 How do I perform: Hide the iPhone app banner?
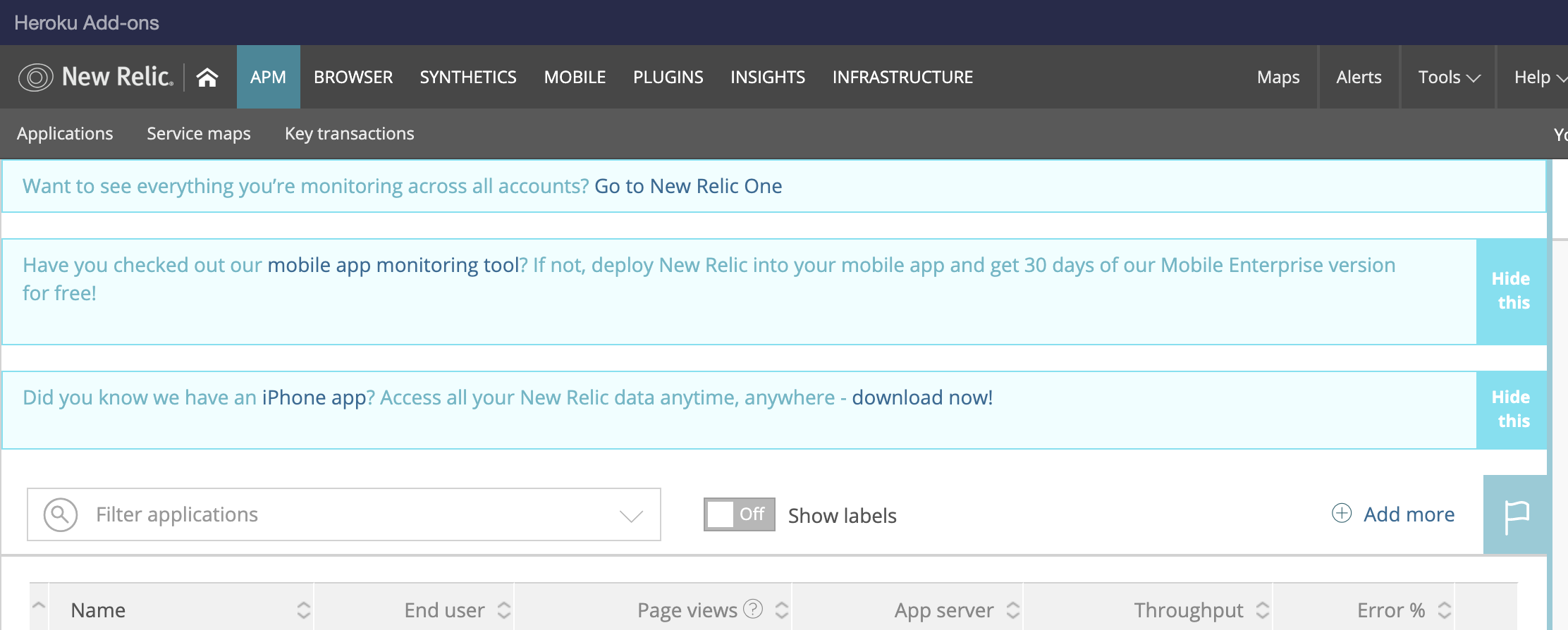(1512, 409)
